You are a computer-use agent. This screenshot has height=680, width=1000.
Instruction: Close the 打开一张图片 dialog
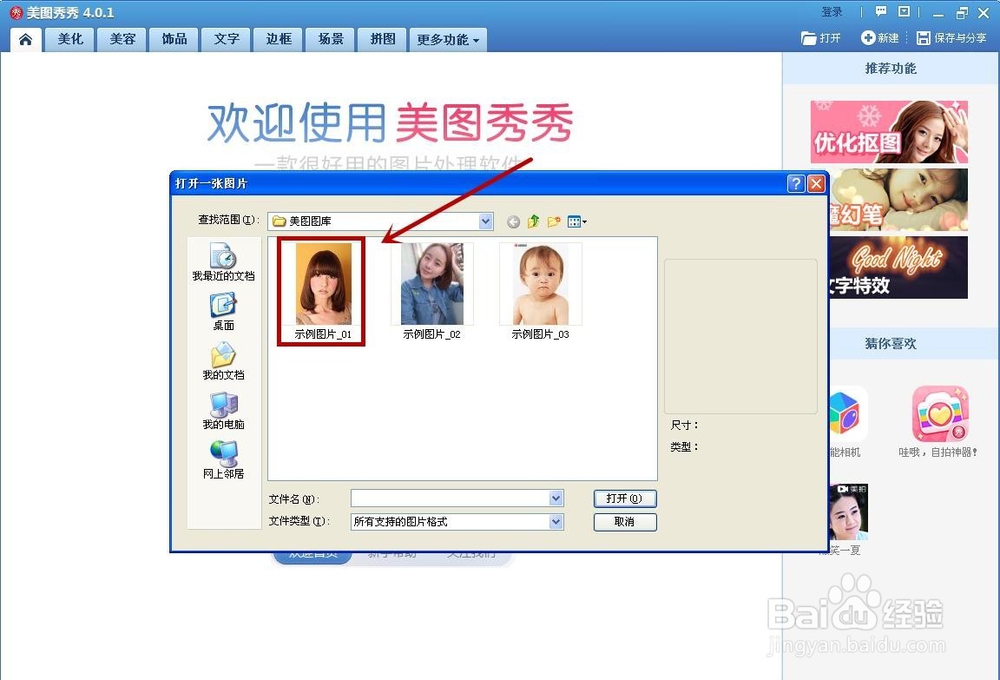(816, 184)
